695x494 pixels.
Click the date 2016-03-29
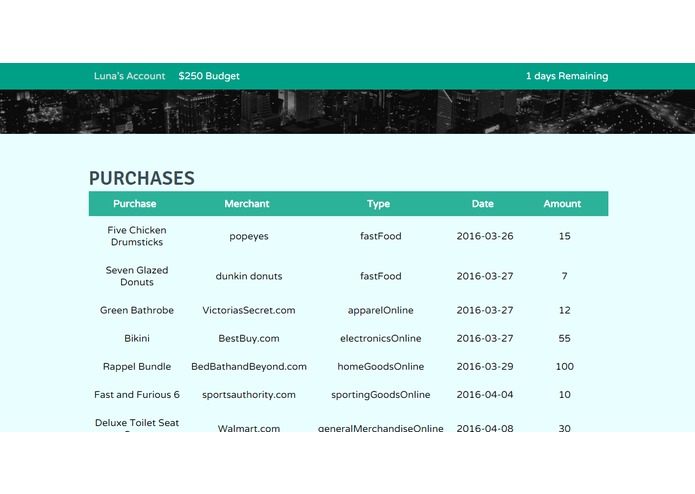pyautogui.click(x=484, y=366)
